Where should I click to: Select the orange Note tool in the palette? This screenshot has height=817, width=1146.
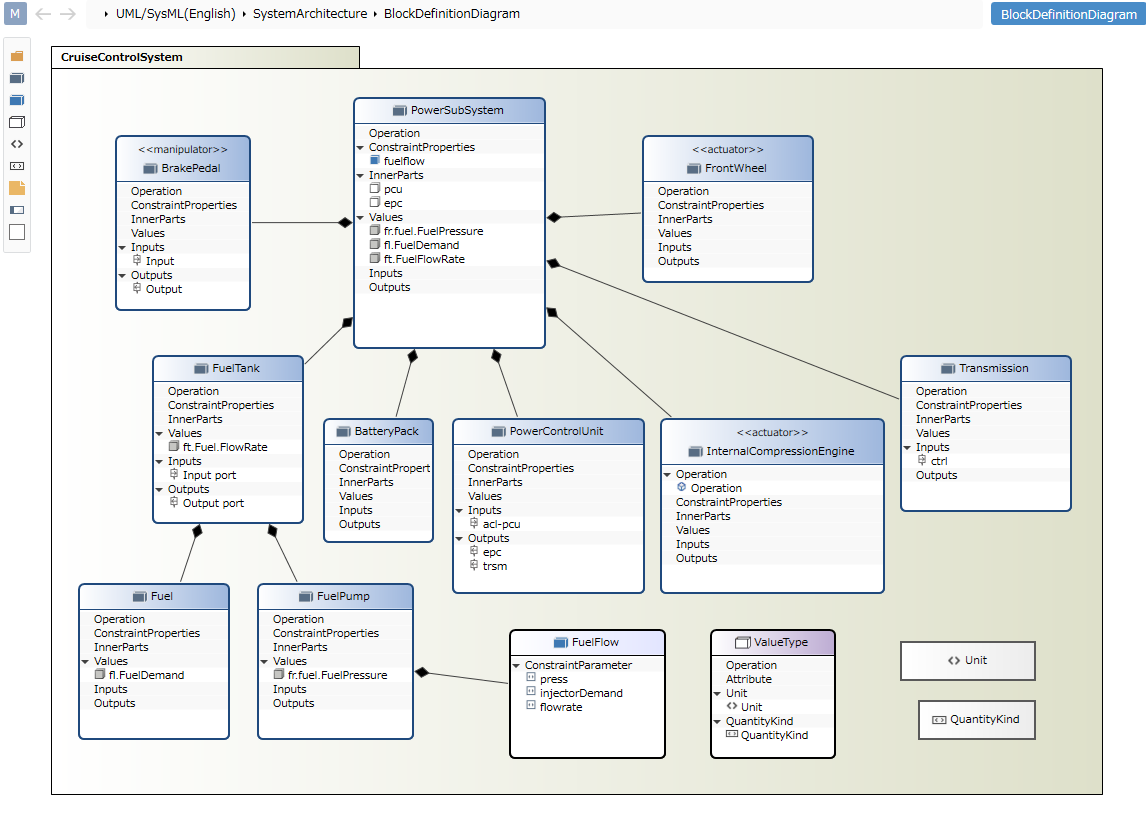(17, 188)
